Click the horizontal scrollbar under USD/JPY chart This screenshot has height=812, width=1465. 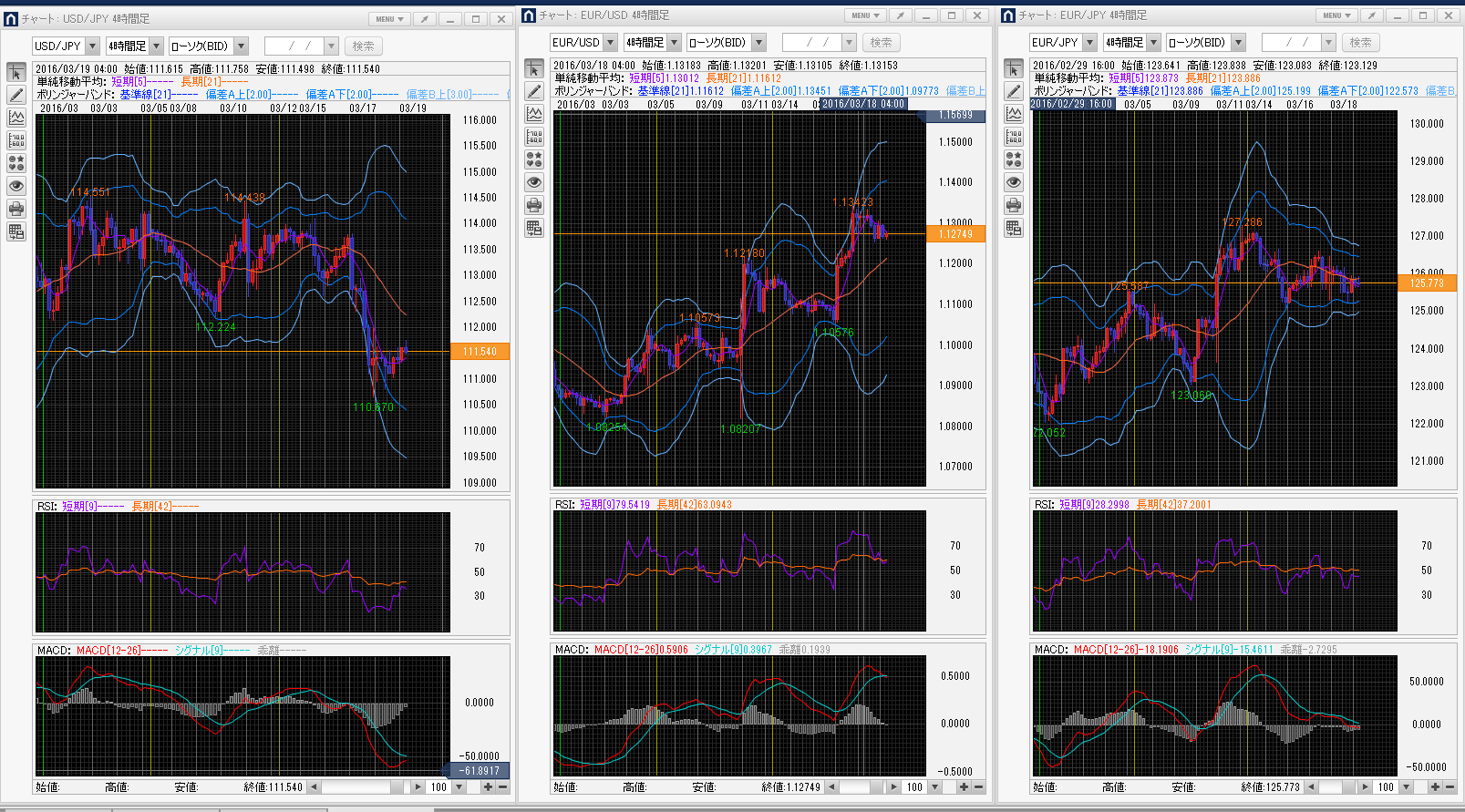point(360,787)
